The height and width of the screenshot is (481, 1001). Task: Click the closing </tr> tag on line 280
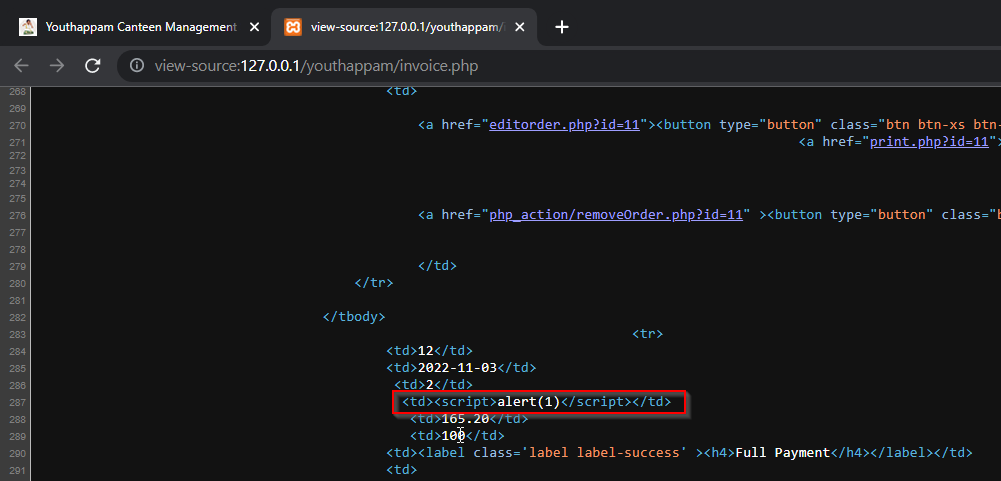[x=374, y=282]
